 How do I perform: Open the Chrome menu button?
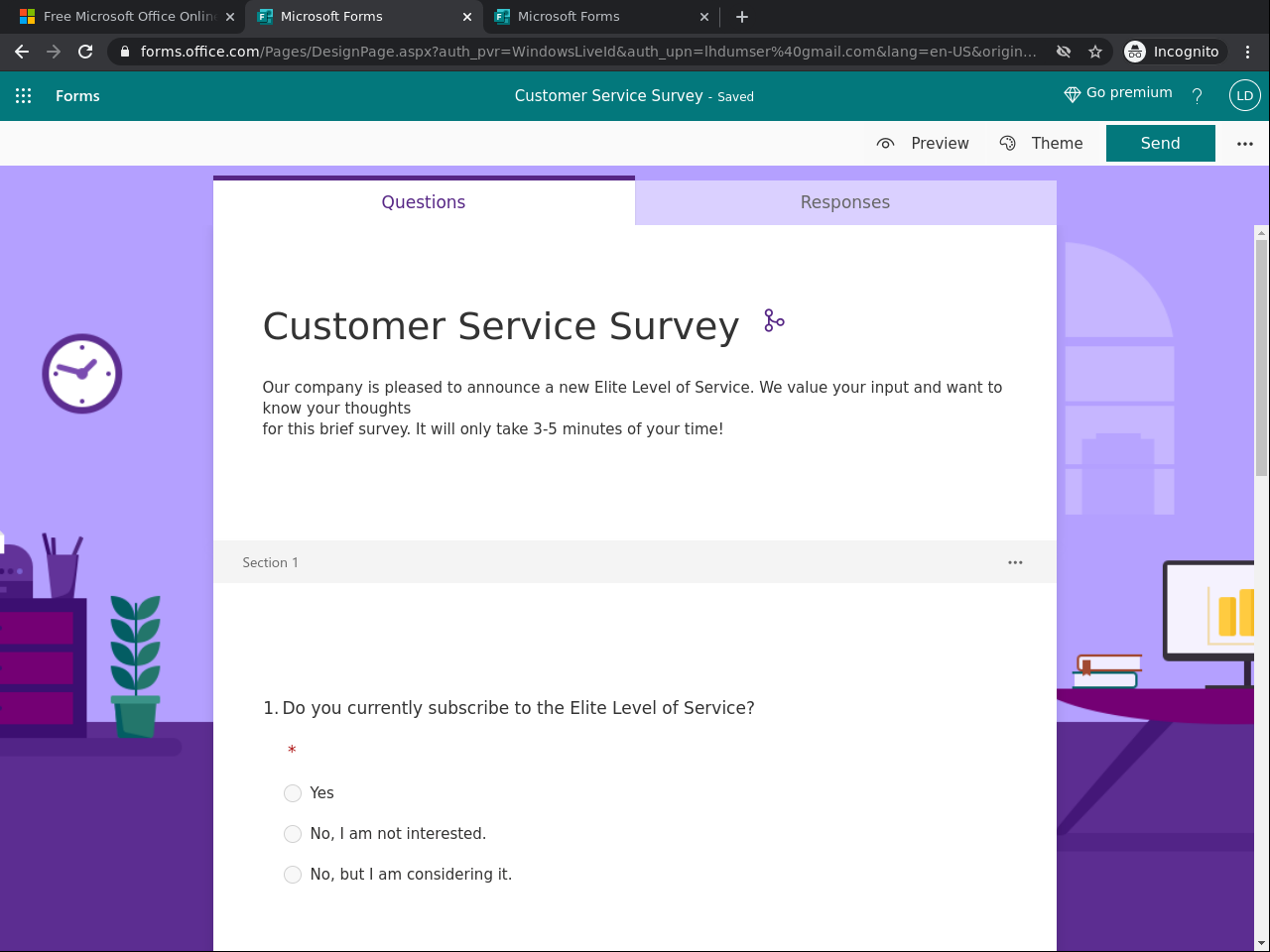click(1248, 52)
